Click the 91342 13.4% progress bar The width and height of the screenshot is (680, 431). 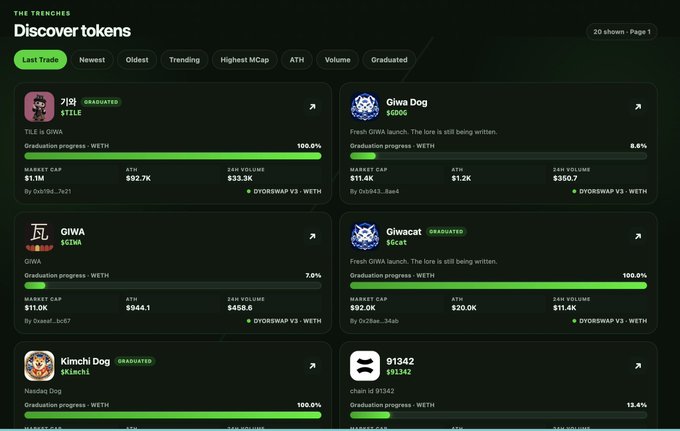point(498,415)
